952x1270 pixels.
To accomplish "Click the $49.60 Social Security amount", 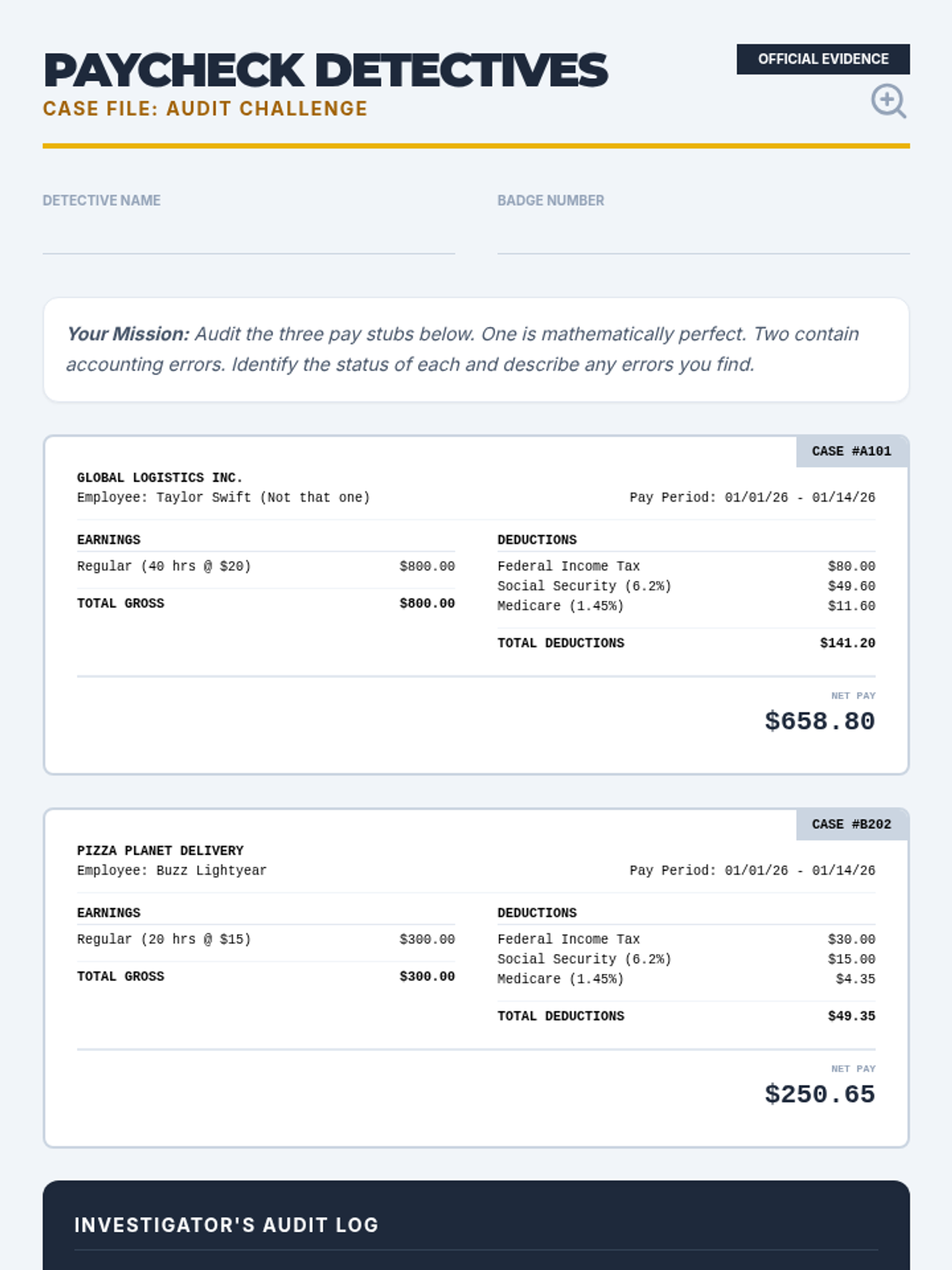I will click(851, 586).
